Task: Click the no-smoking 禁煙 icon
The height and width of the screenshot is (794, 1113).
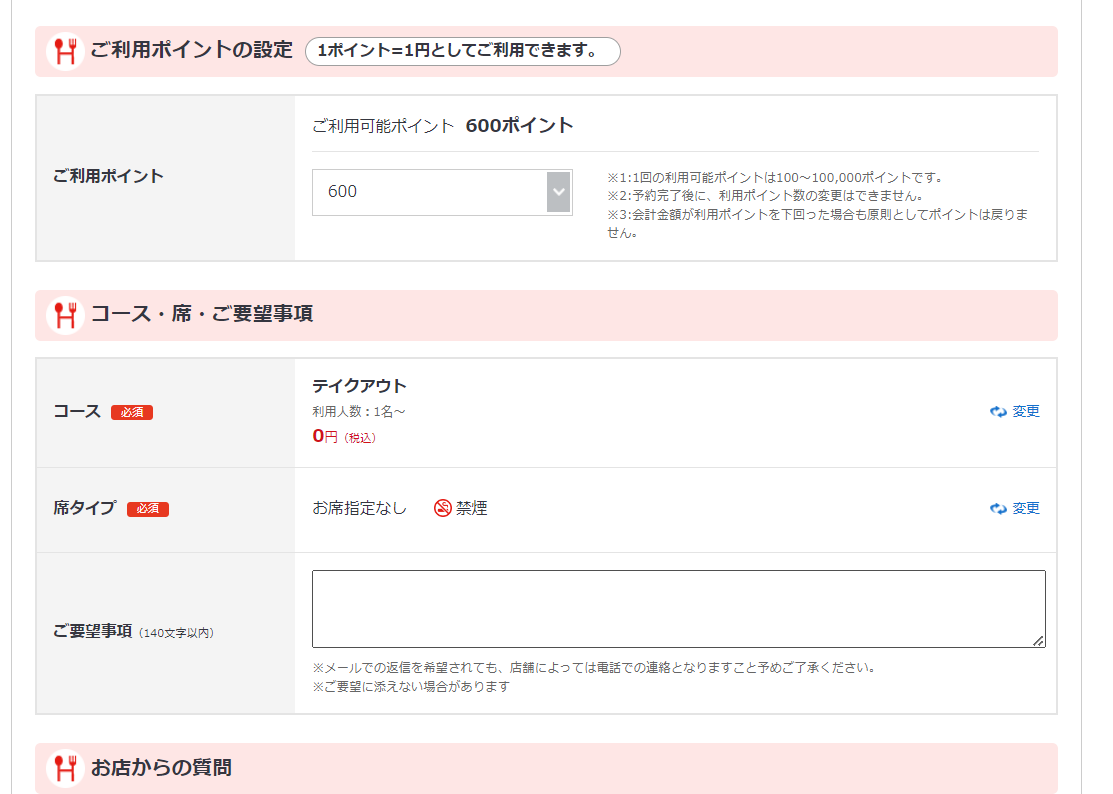Action: 443,508
